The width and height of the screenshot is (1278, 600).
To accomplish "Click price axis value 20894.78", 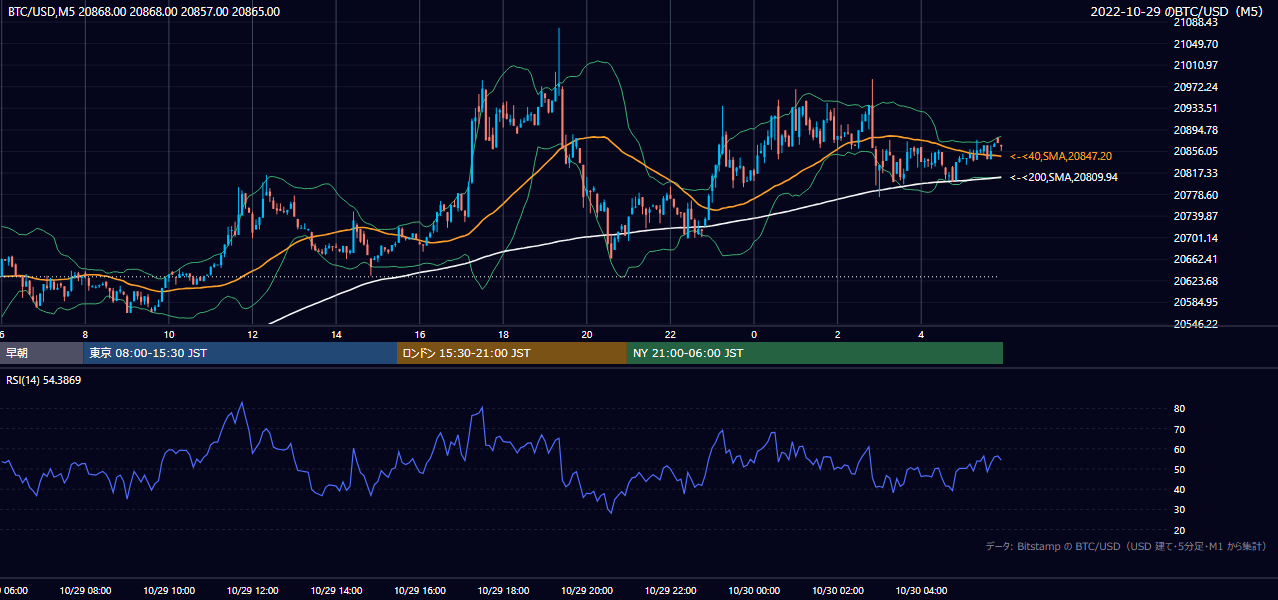I will pos(1196,130).
